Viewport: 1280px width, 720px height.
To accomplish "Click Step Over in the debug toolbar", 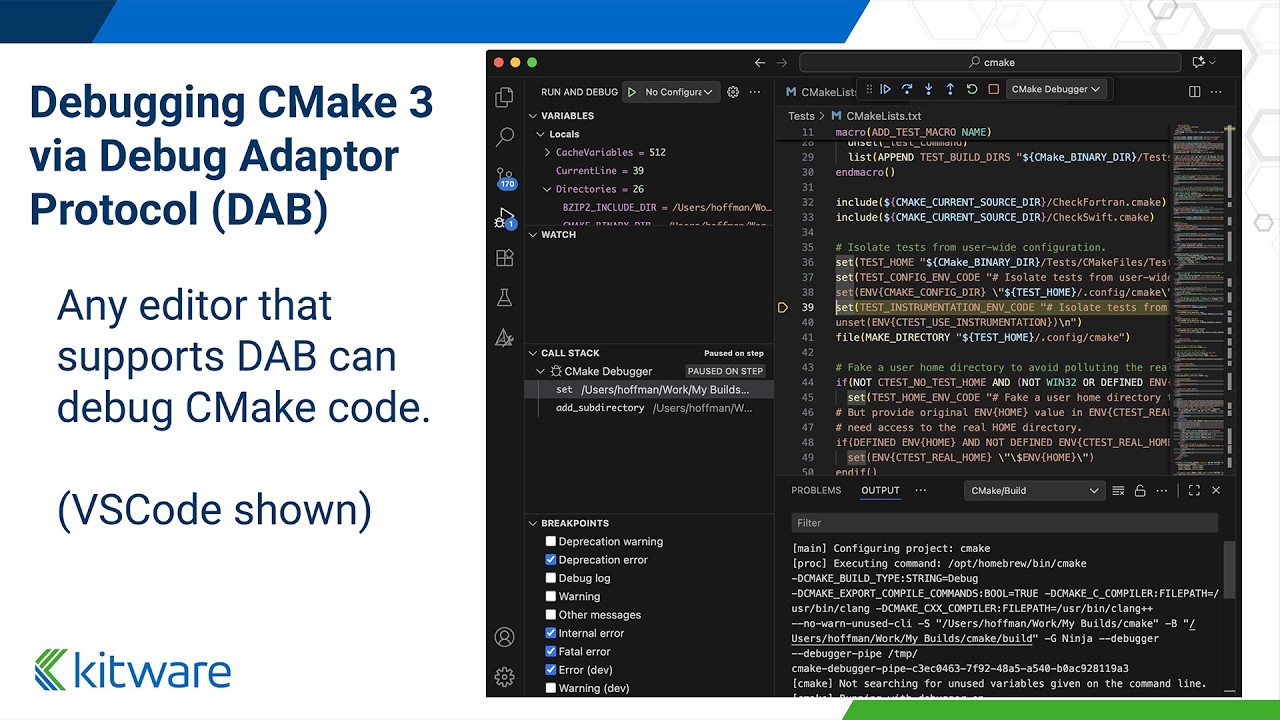I will pos(907,89).
